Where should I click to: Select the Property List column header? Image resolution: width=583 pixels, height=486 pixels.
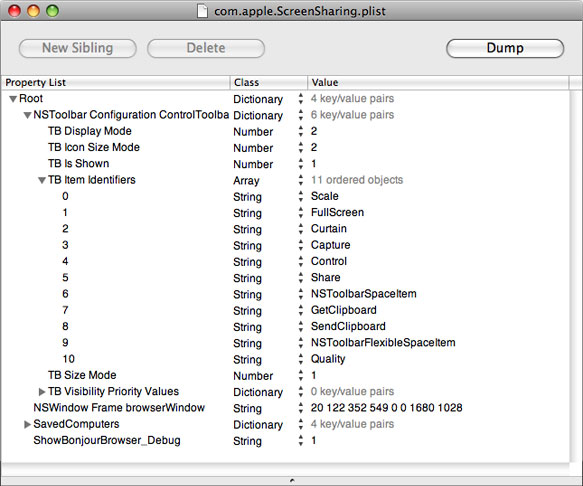coord(115,83)
